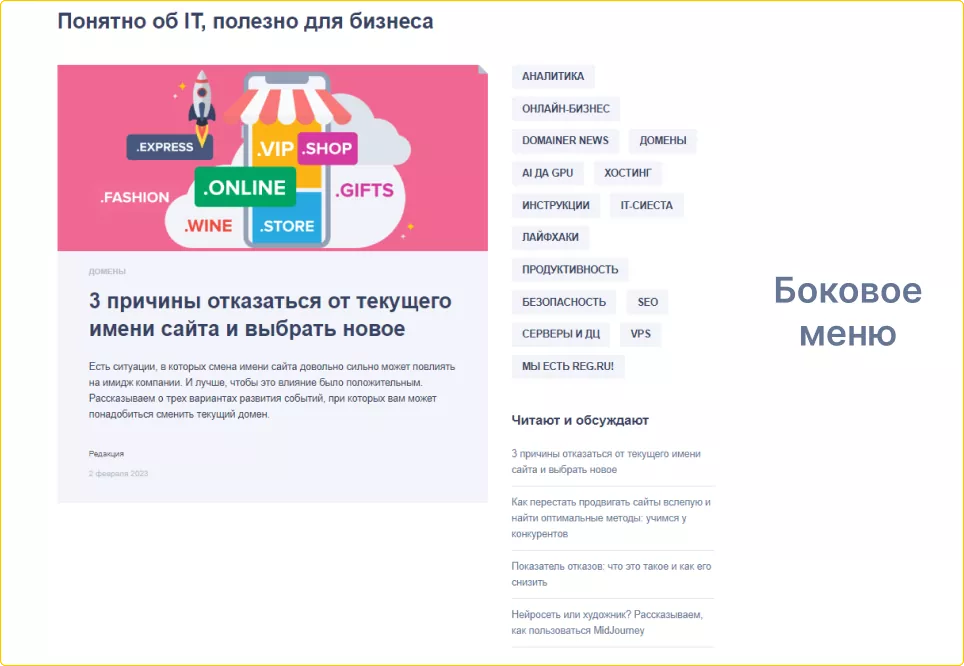Open the VPS tag page

[x=640, y=333]
